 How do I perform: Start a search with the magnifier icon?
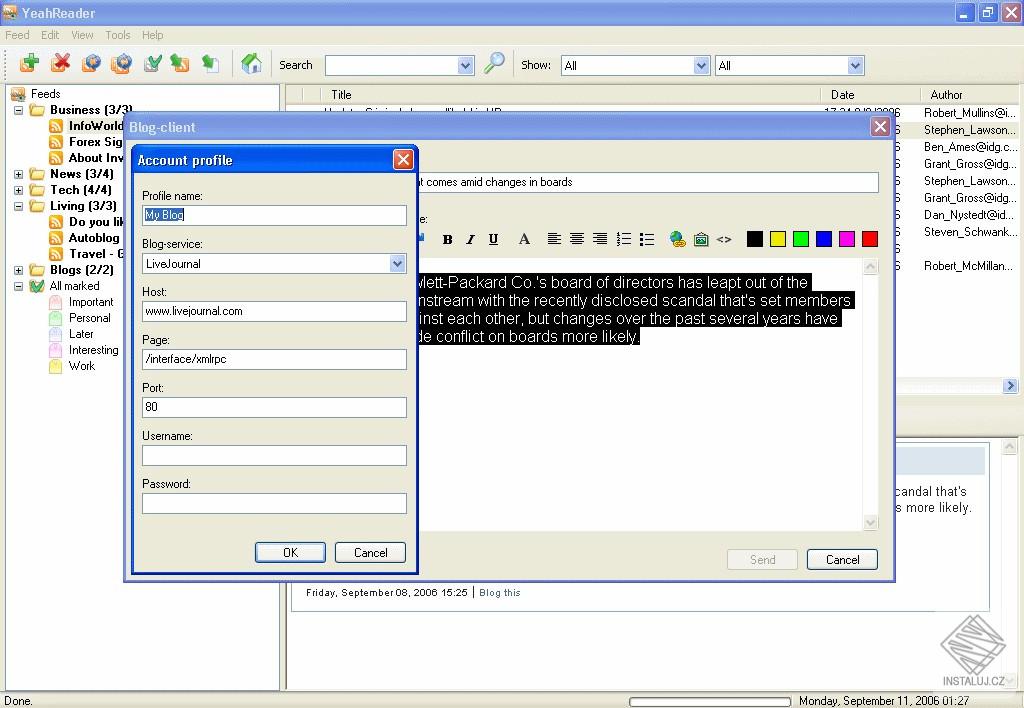(x=494, y=63)
